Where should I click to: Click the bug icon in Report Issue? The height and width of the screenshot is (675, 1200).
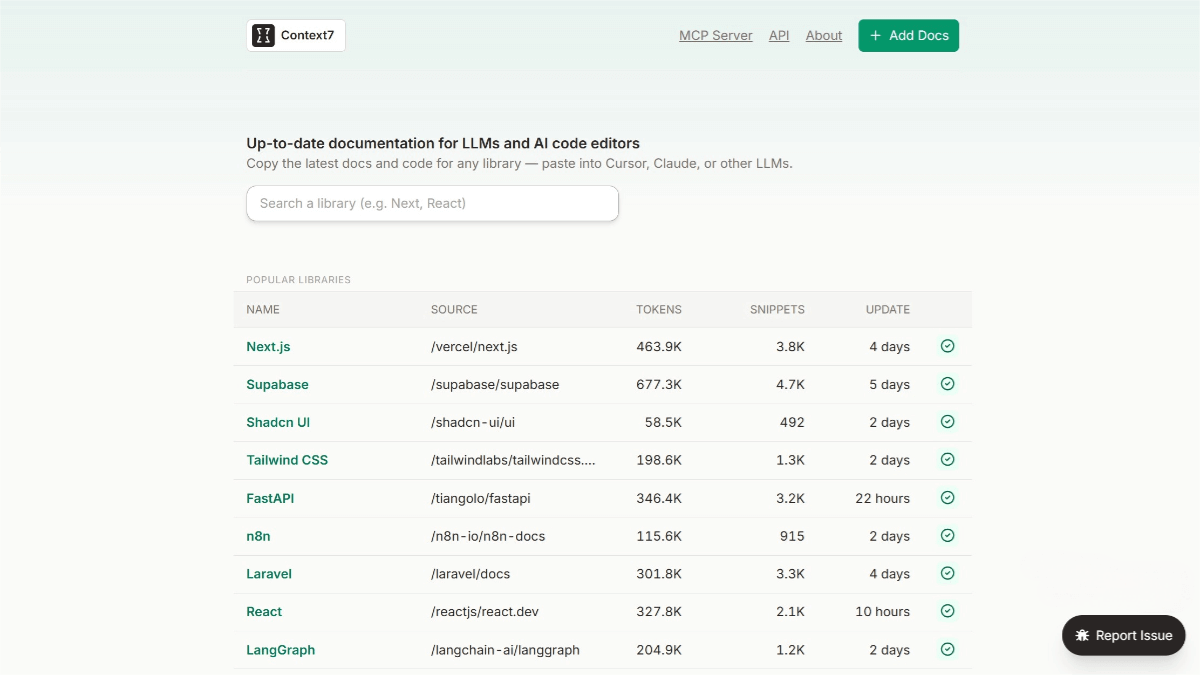[1082, 636]
